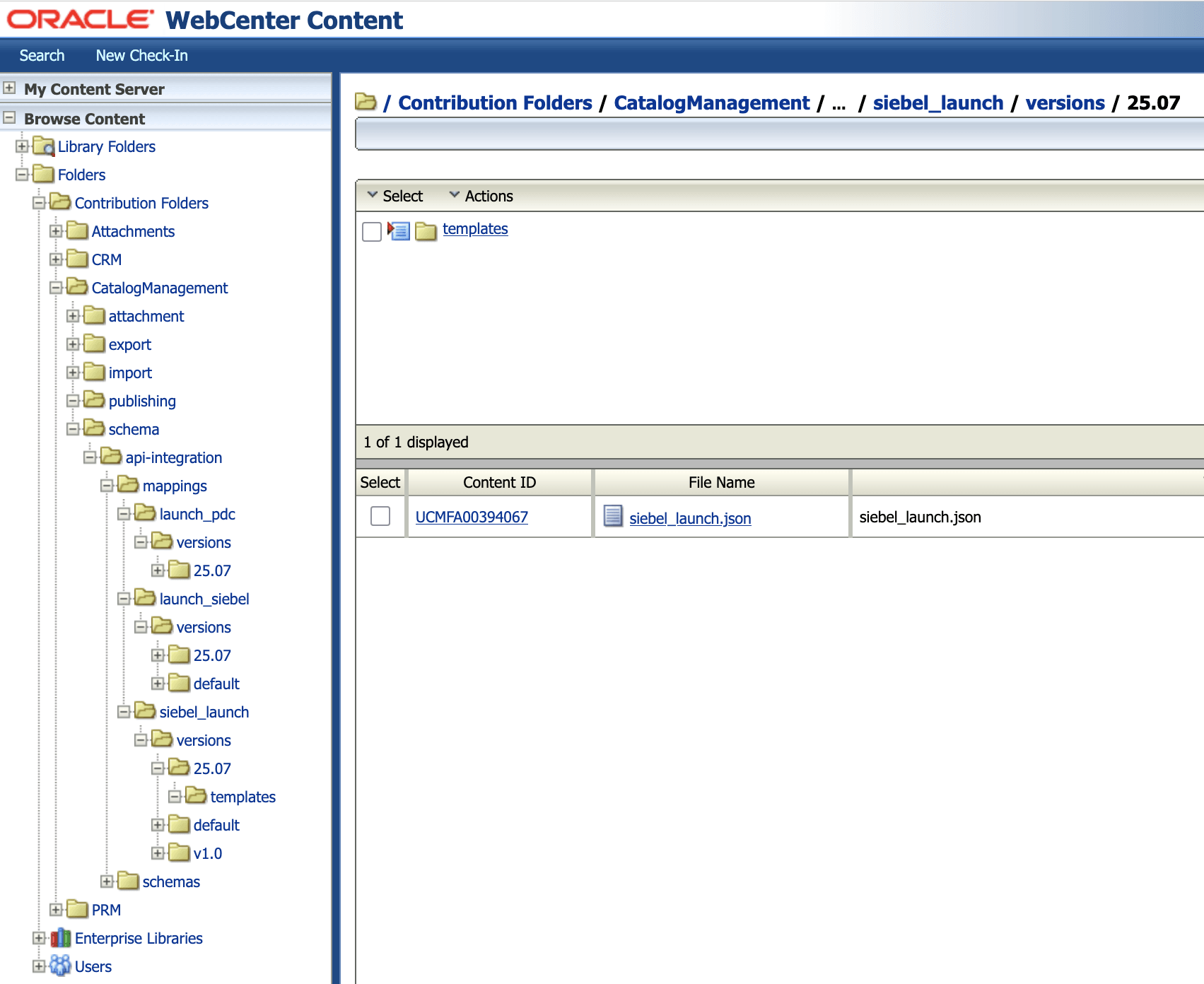
Task: Expand the PRM tree node
Action: click(56, 910)
